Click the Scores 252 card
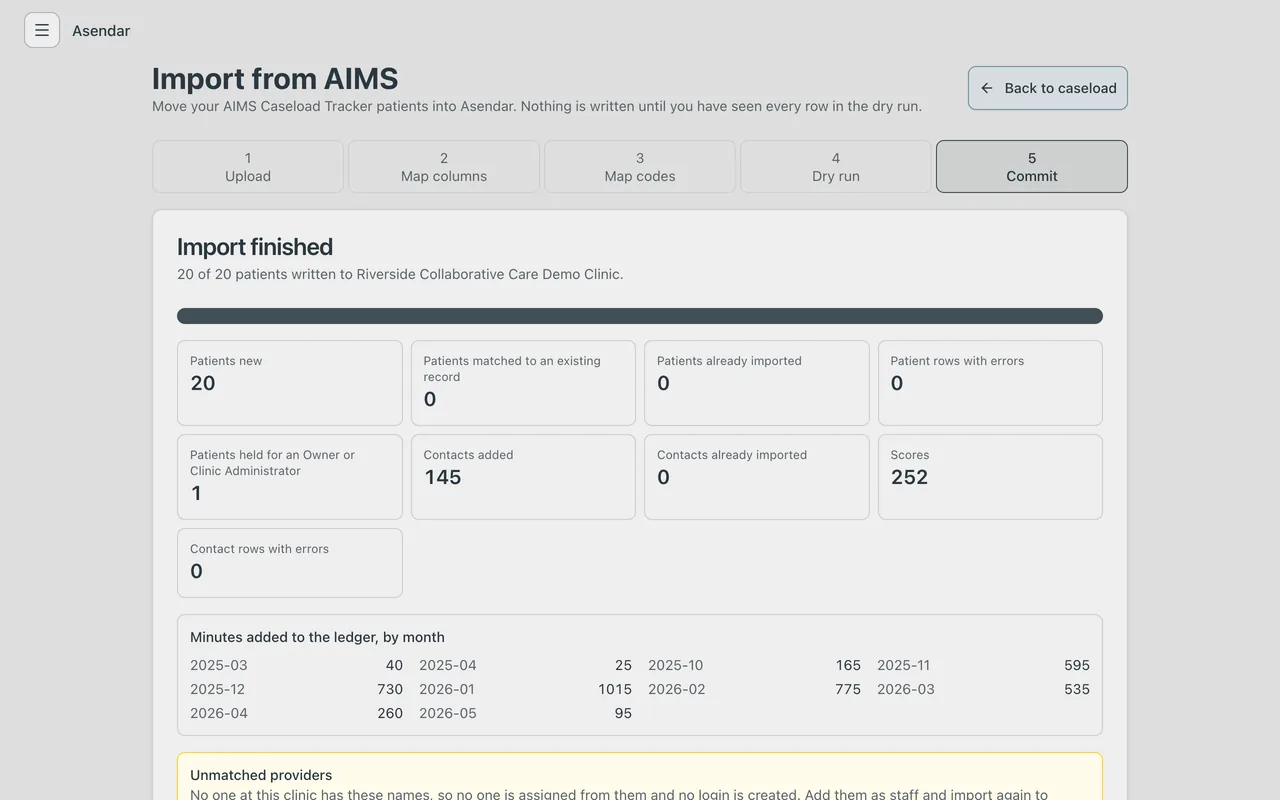This screenshot has width=1280, height=800. [x=990, y=477]
